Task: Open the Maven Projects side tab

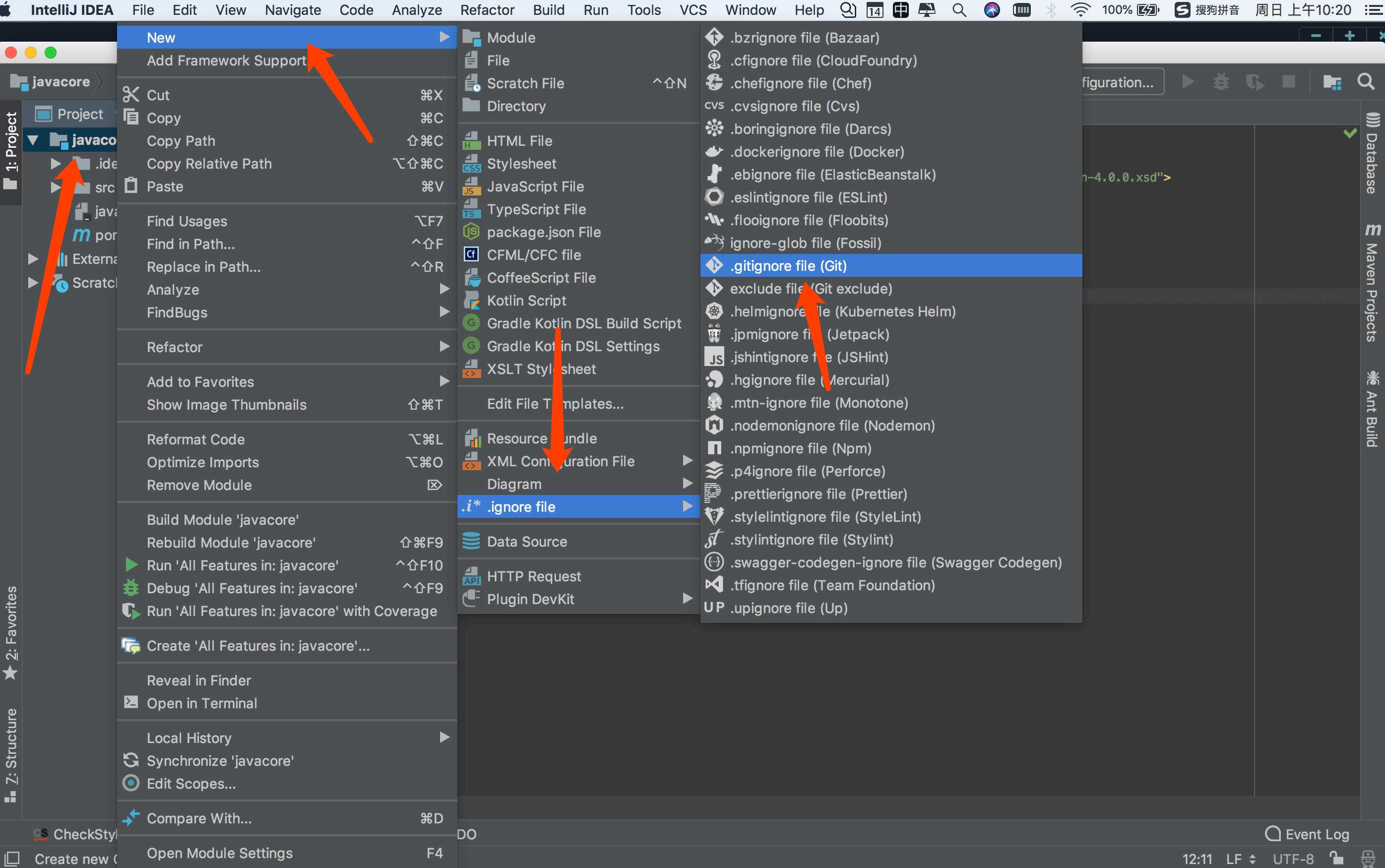Action: (x=1372, y=282)
